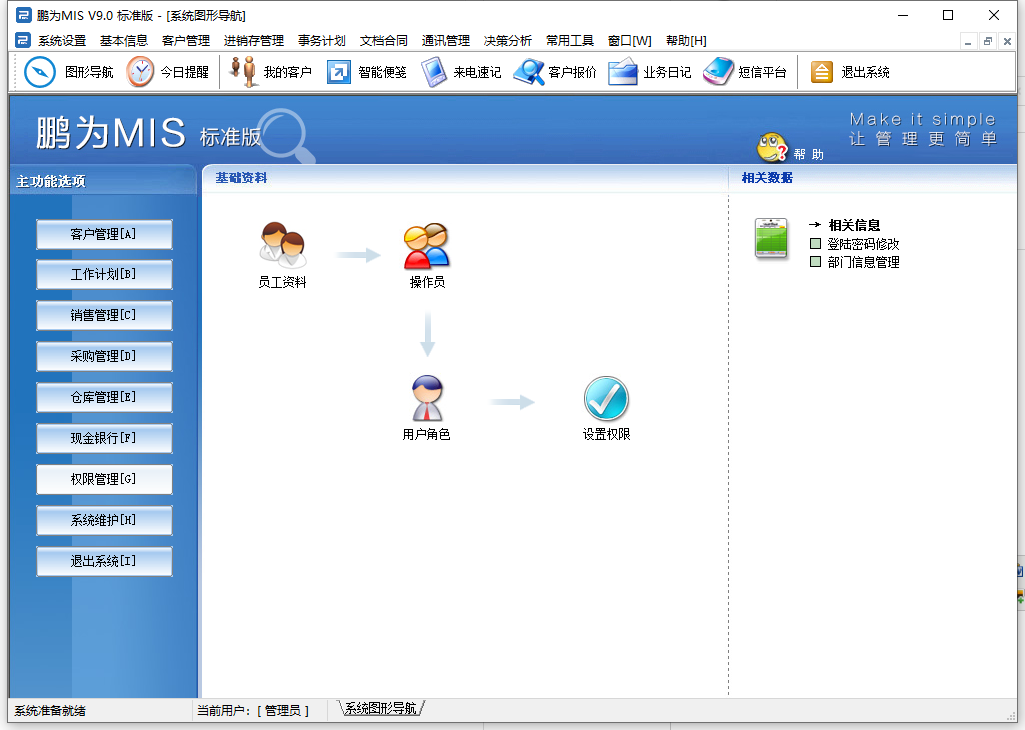Open 员工资料 in the flowchart
This screenshot has width=1025, height=730.
[x=282, y=243]
